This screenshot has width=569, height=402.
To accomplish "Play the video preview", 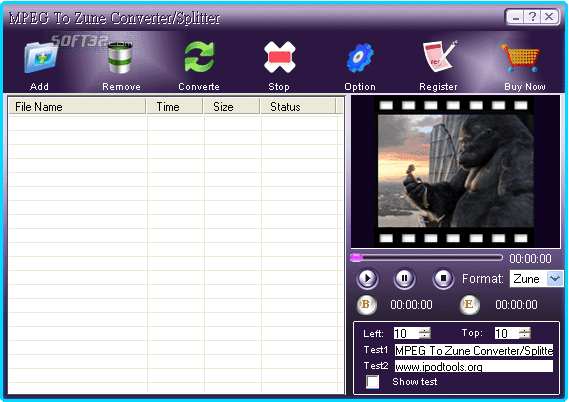I will click(367, 279).
